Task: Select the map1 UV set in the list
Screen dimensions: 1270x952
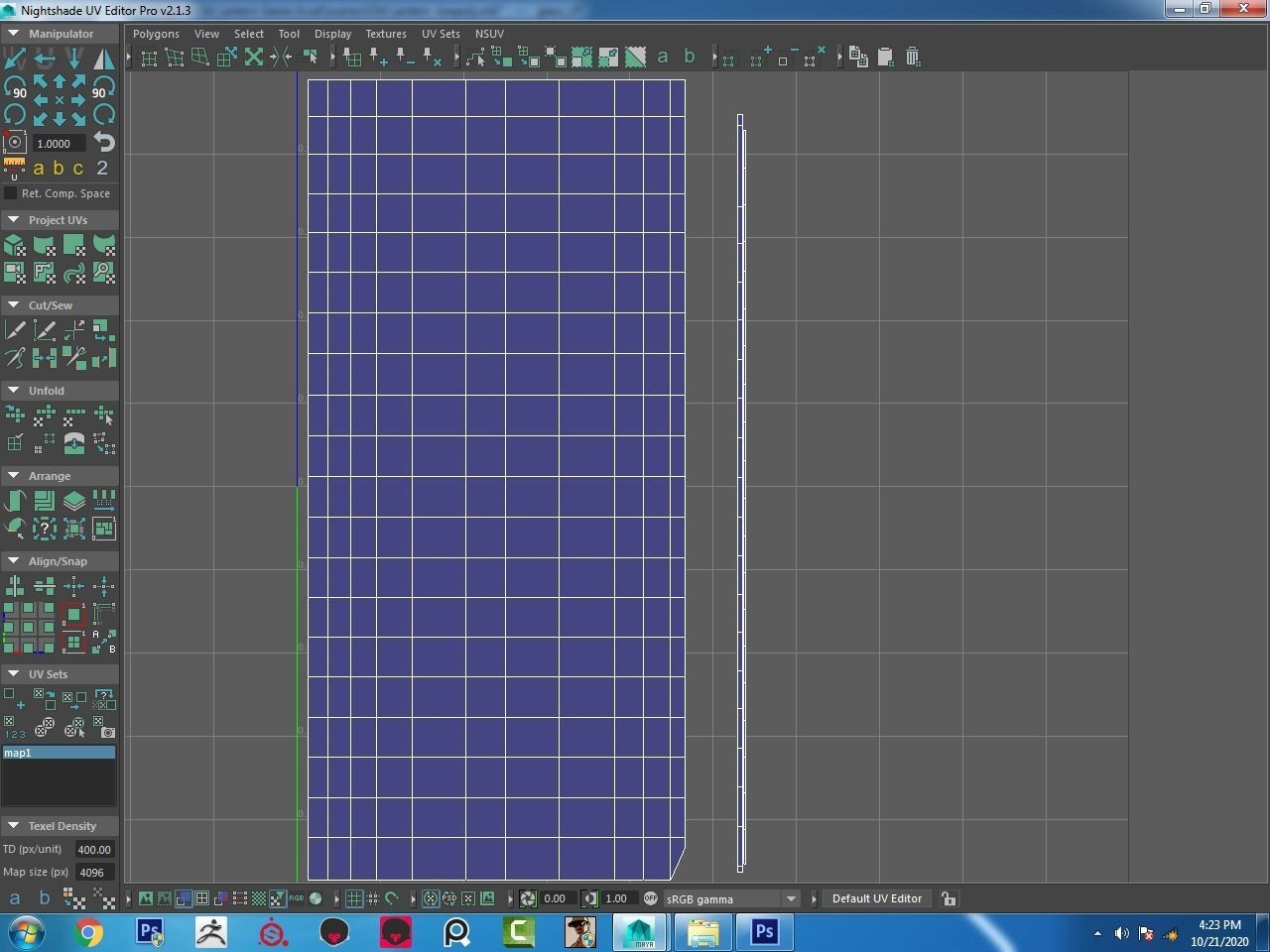Action: coord(60,753)
